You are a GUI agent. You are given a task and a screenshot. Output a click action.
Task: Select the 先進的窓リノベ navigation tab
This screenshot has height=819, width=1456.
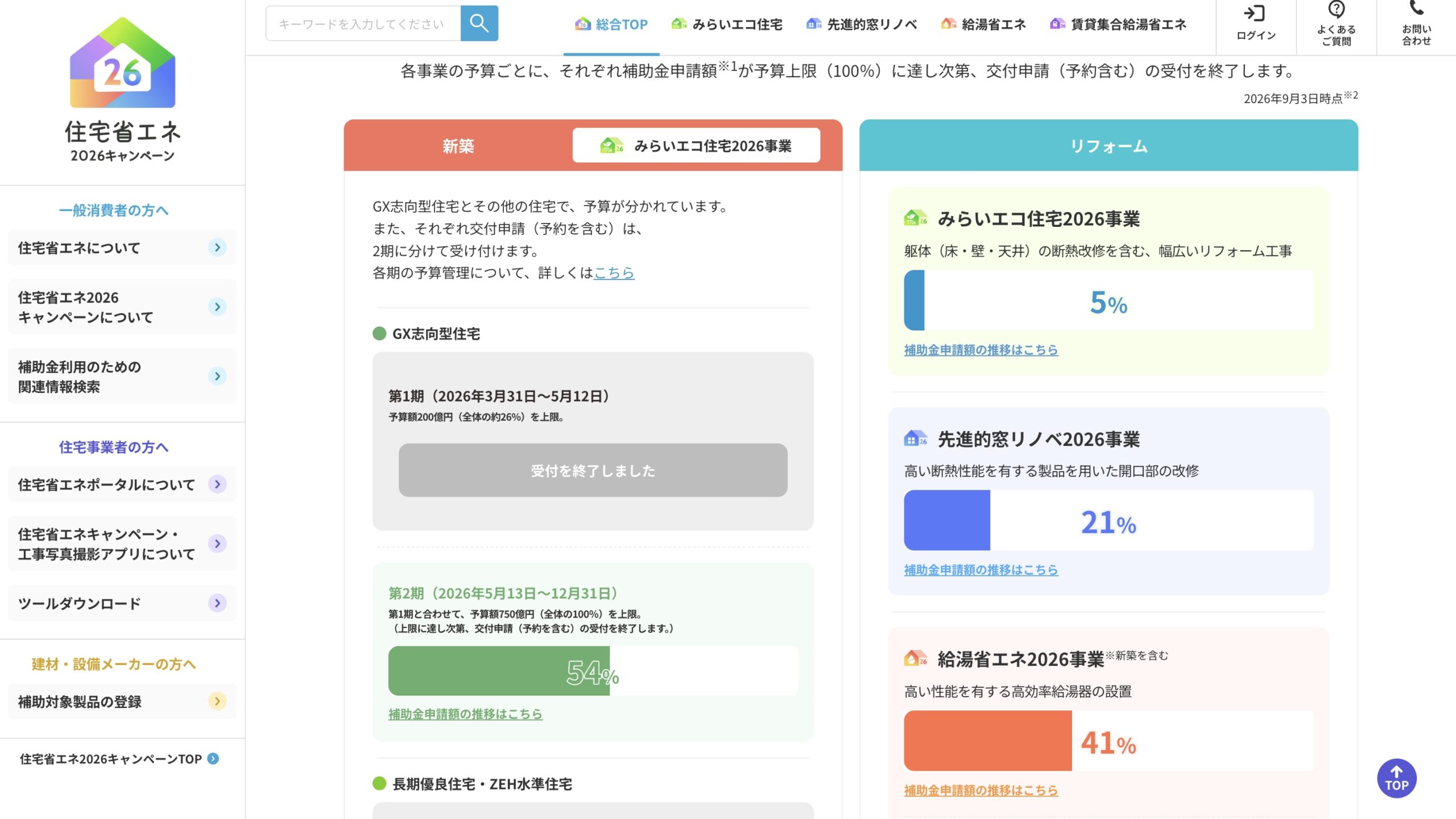point(862,24)
